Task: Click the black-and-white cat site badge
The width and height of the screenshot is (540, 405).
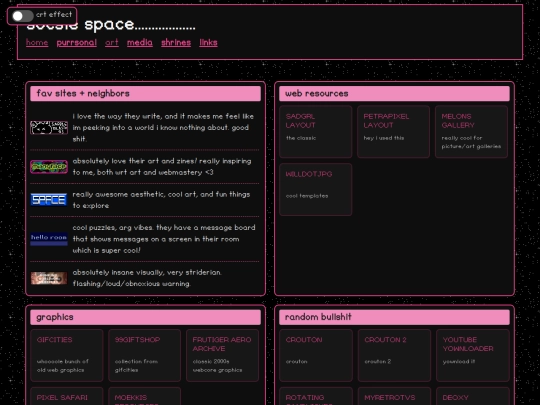Action: click(x=49, y=128)
